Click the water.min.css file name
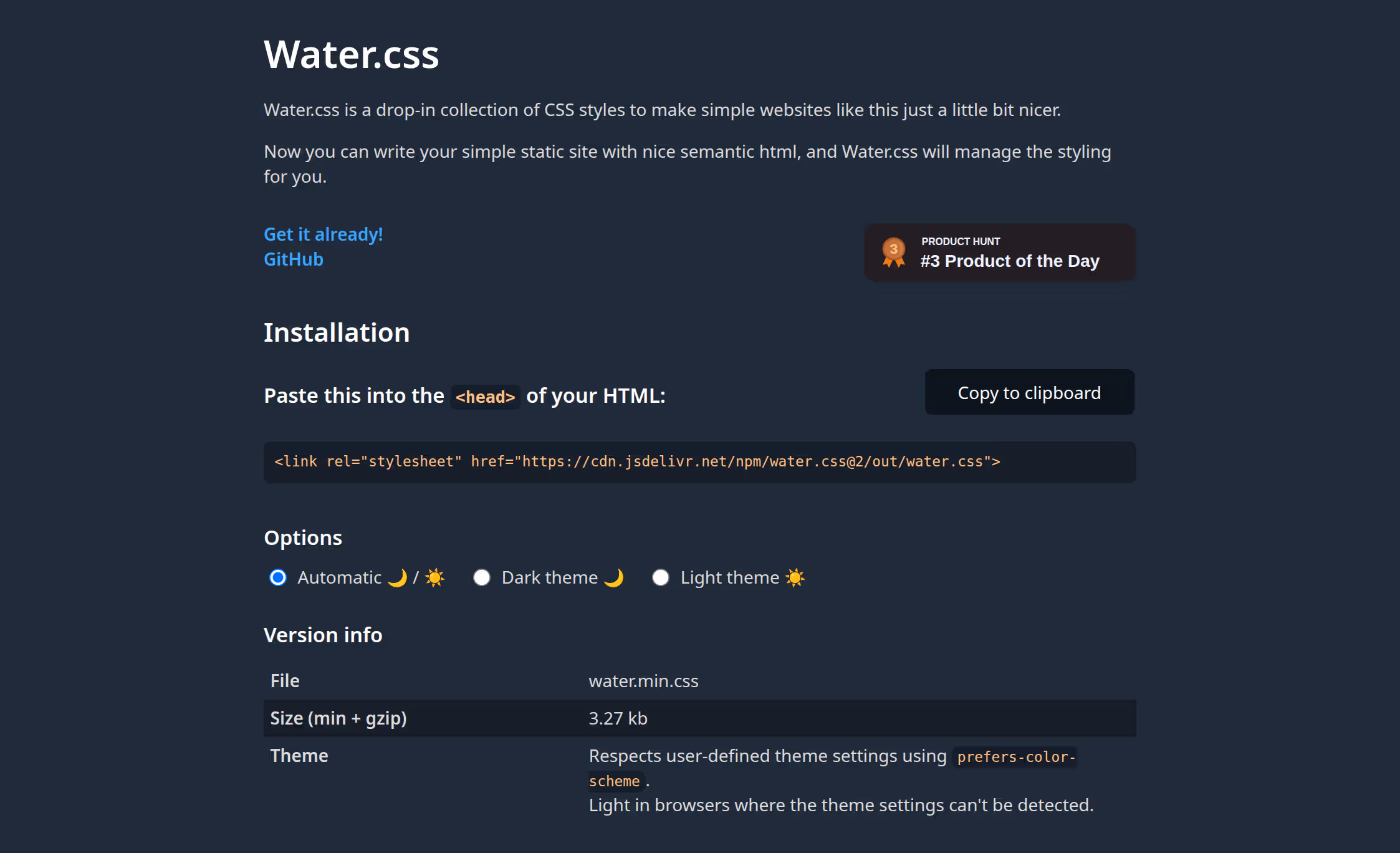1400x853 pixels. tap(643, 681)
